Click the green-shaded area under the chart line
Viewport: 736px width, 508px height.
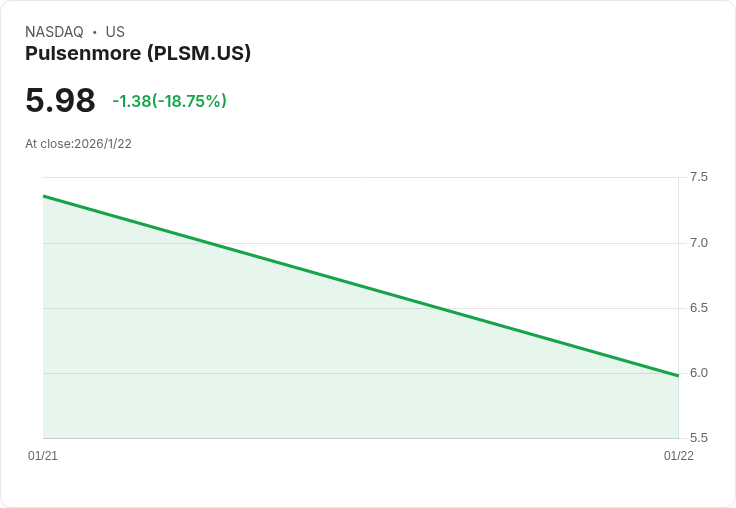coord(235,366)
